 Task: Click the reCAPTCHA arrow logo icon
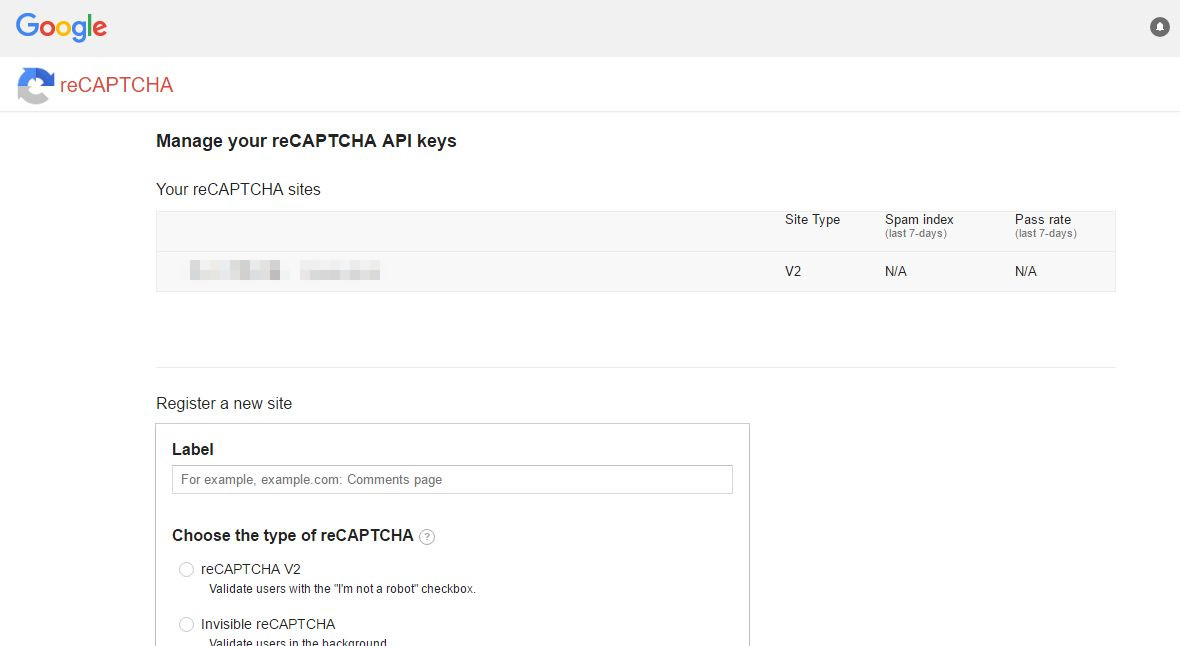35,85
